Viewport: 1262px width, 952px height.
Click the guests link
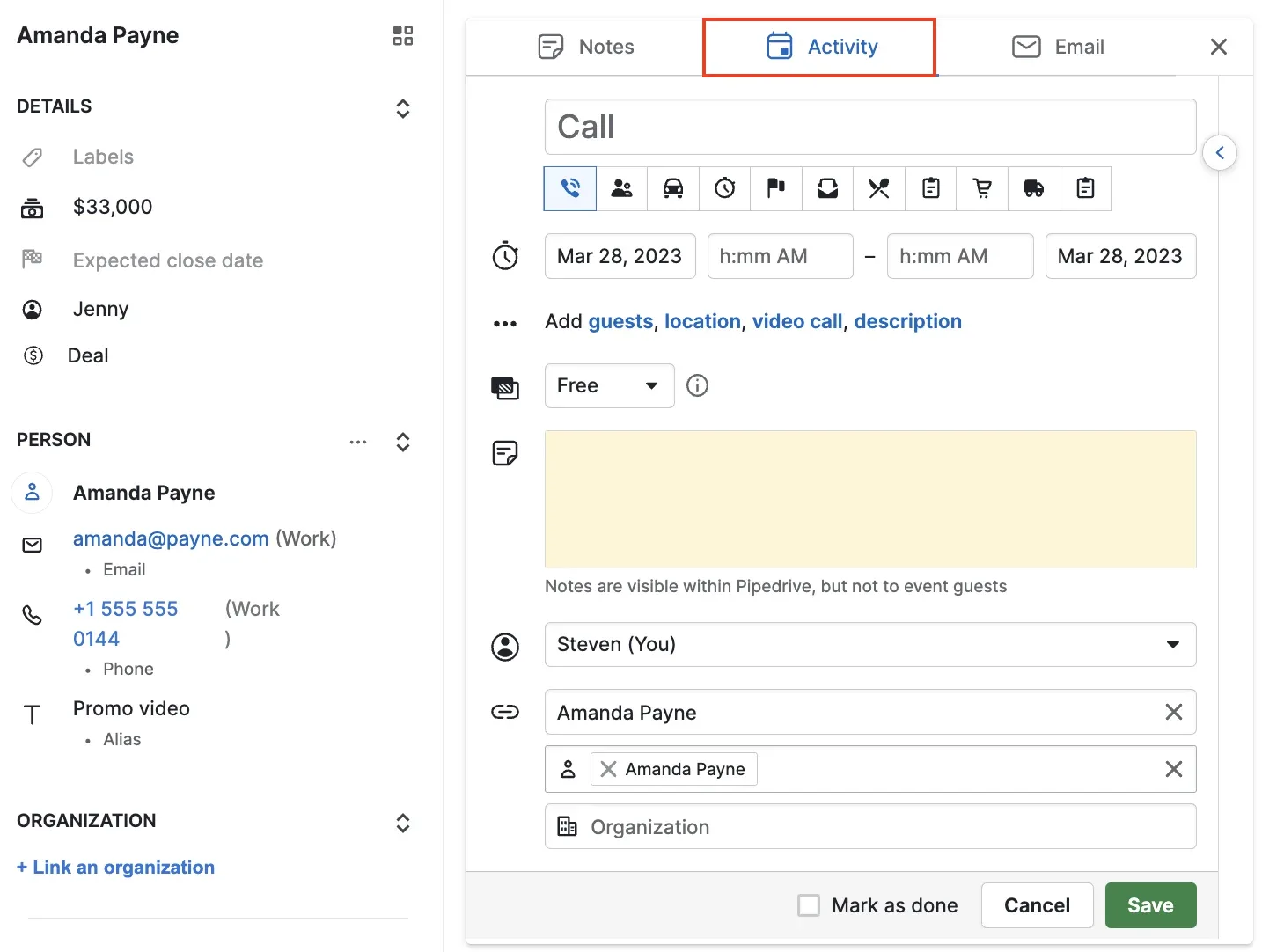coord(621,321)
